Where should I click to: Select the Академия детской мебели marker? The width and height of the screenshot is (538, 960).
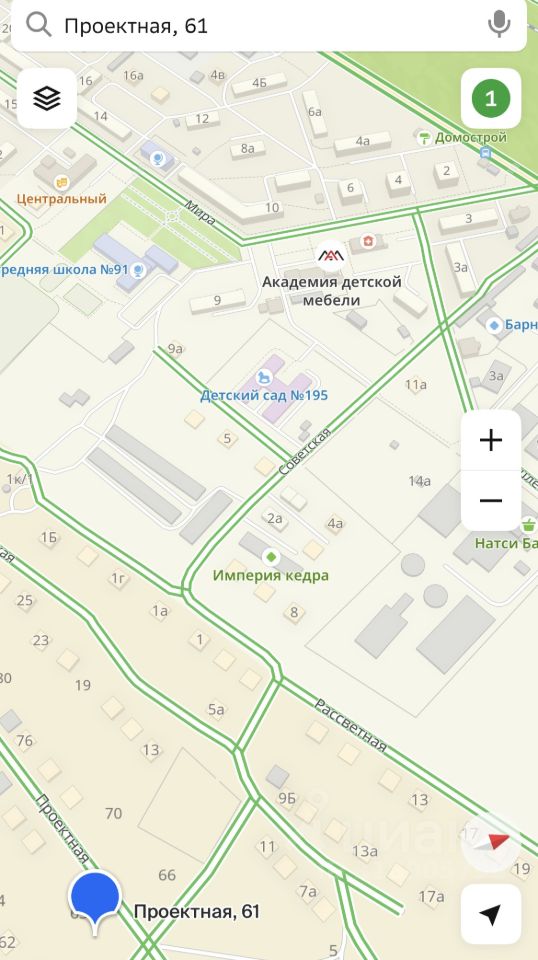(331, 256)
